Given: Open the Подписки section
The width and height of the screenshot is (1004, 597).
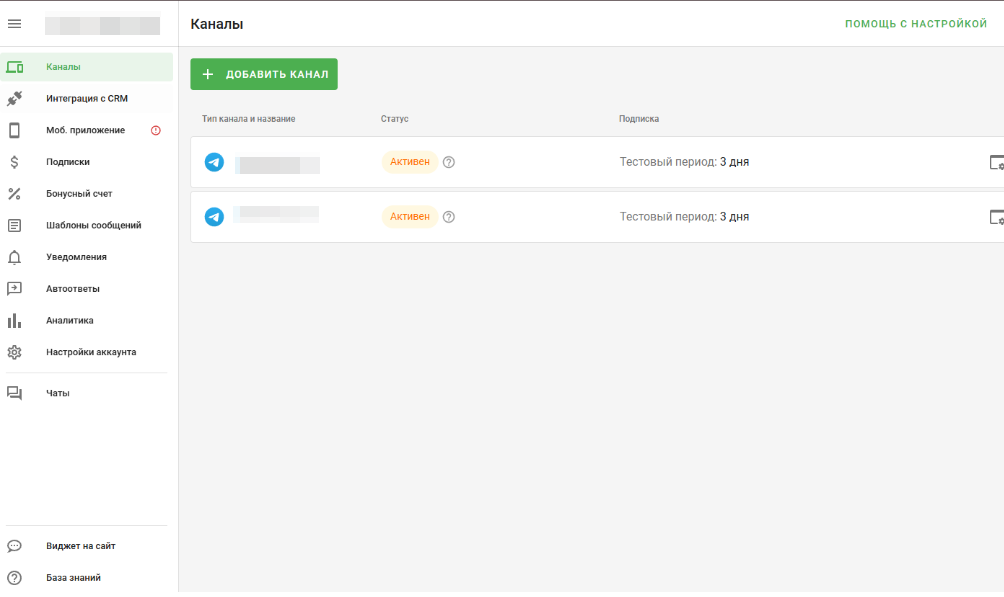Looking at the screenshot, I should click(86, 162).
